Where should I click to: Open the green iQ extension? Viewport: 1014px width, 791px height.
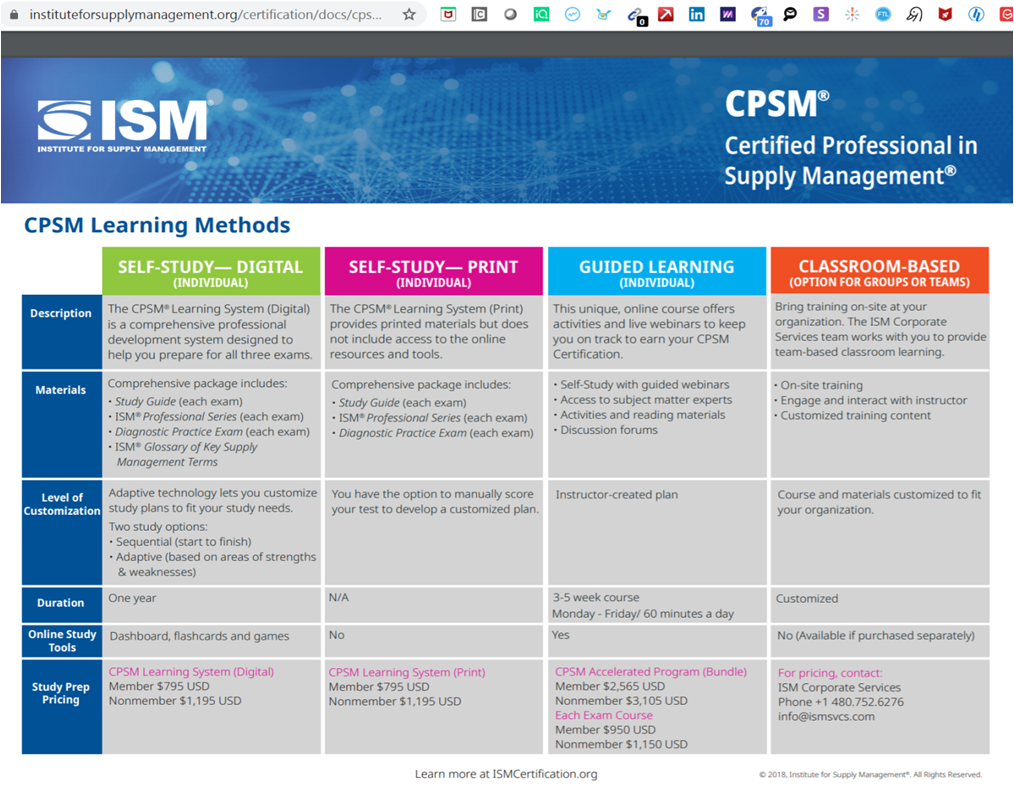[541, 14]
